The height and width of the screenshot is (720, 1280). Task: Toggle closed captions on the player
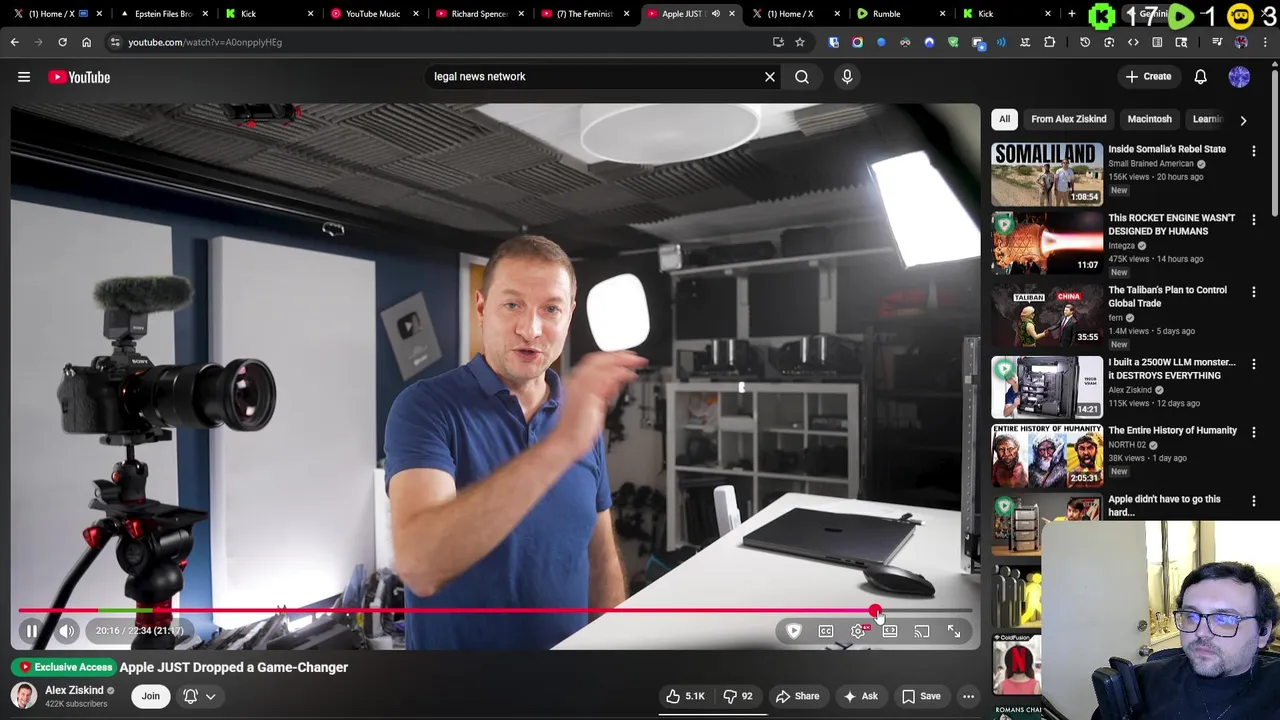(826, 631)
